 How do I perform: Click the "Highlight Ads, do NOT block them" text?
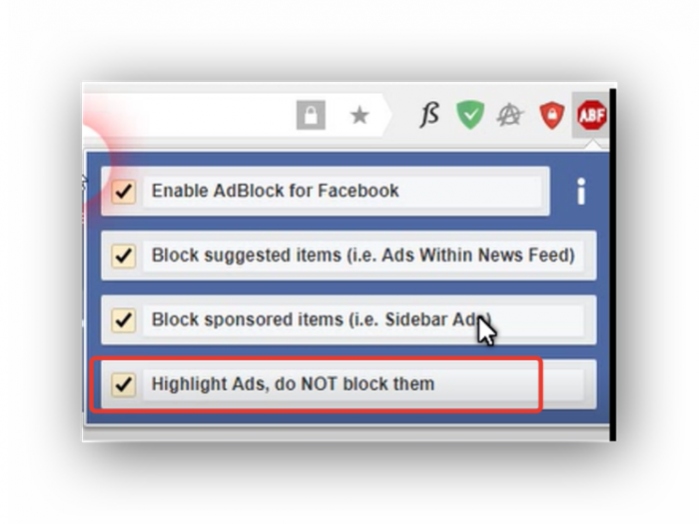(x=293, y=384)
